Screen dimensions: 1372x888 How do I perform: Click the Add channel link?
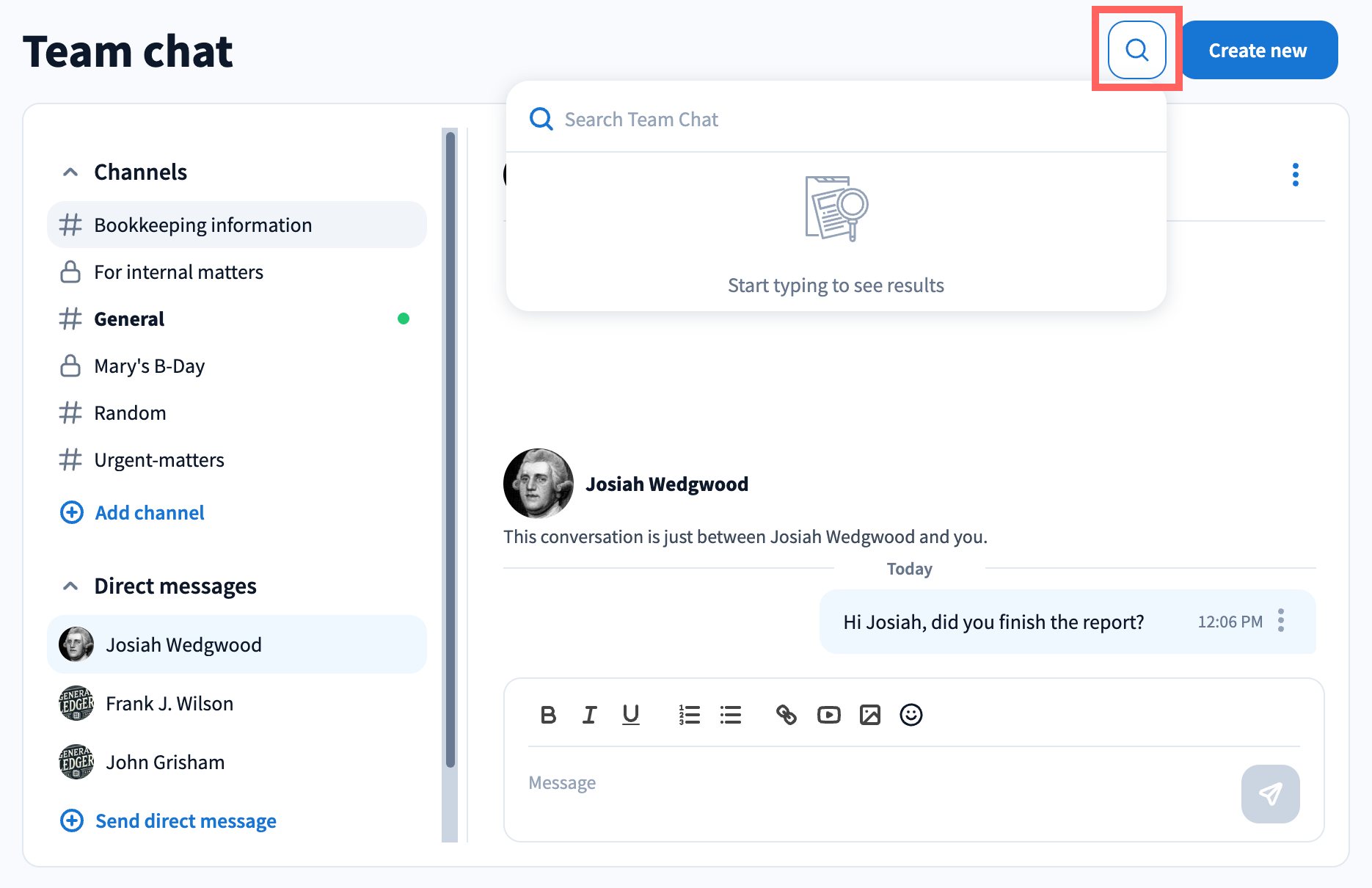(x=149, y=513)
